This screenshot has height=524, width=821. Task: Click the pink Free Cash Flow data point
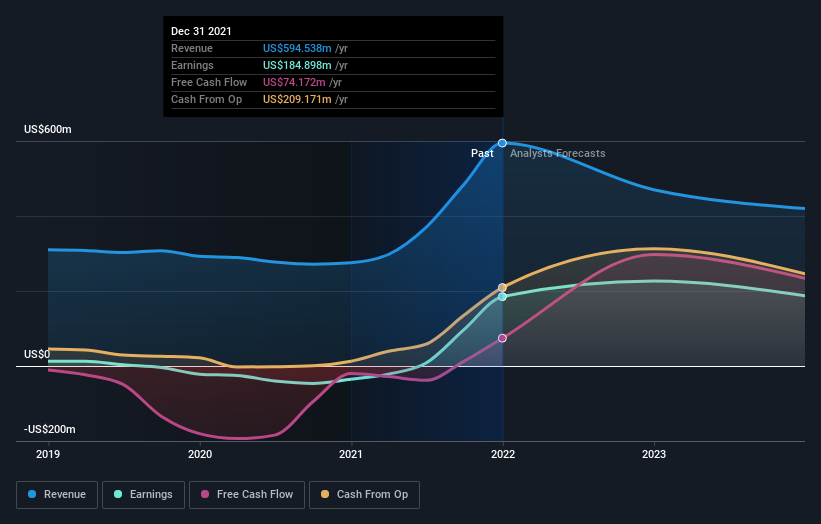[502, 338]
